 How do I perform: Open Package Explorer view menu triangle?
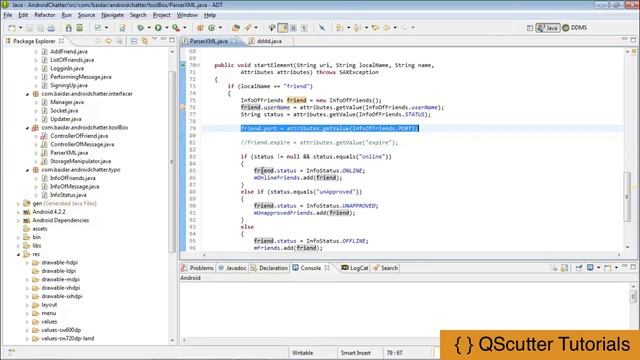pyautogui.click(x=155, y=40)
